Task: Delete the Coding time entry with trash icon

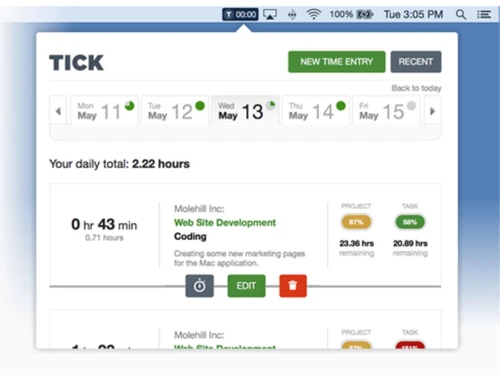Action: pyautogui.click(x=293, y=286)
